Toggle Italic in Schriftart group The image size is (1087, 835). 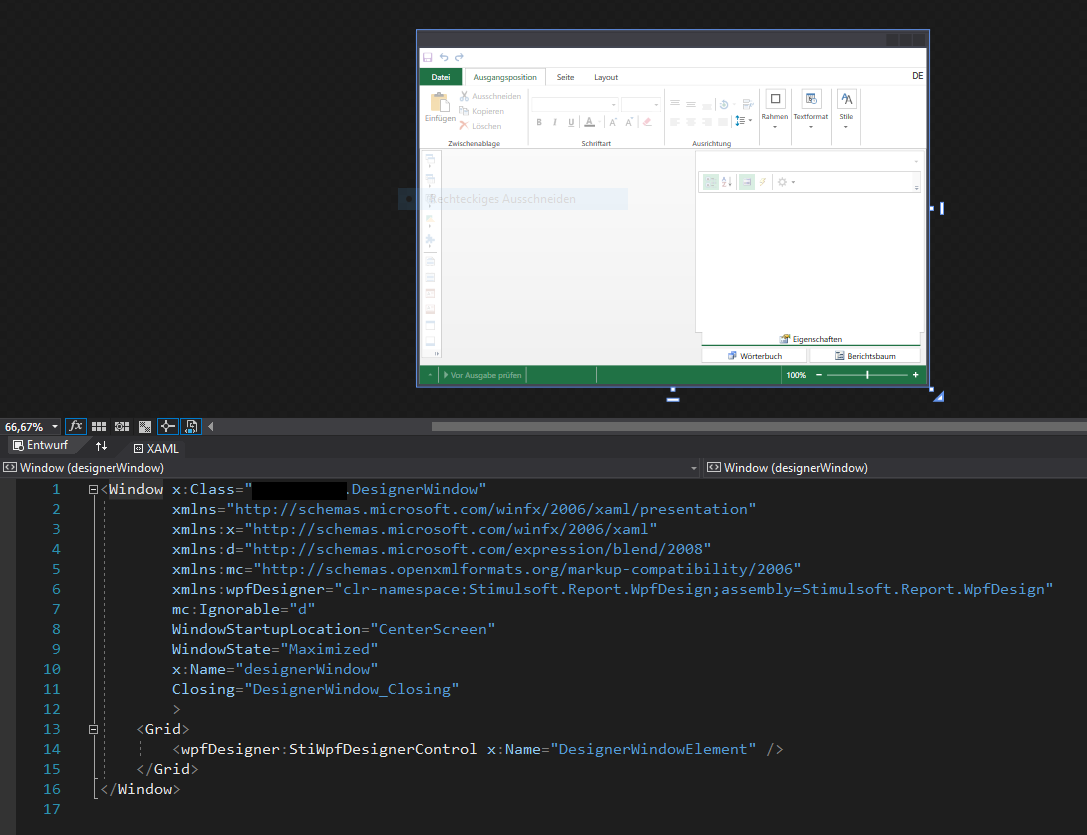click(x=555, y=122)
